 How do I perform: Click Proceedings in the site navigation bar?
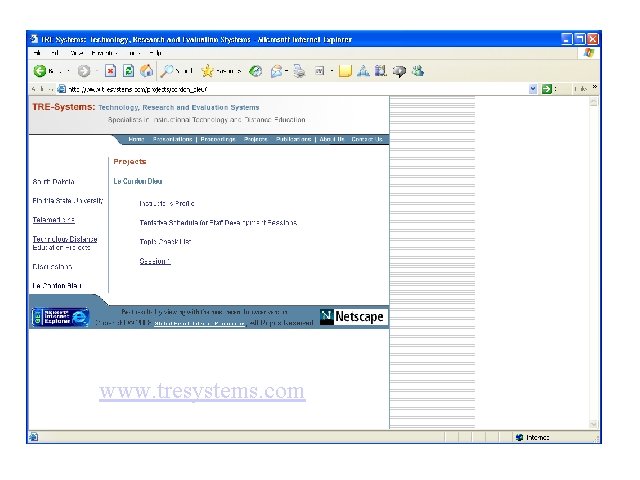point(218,139)
